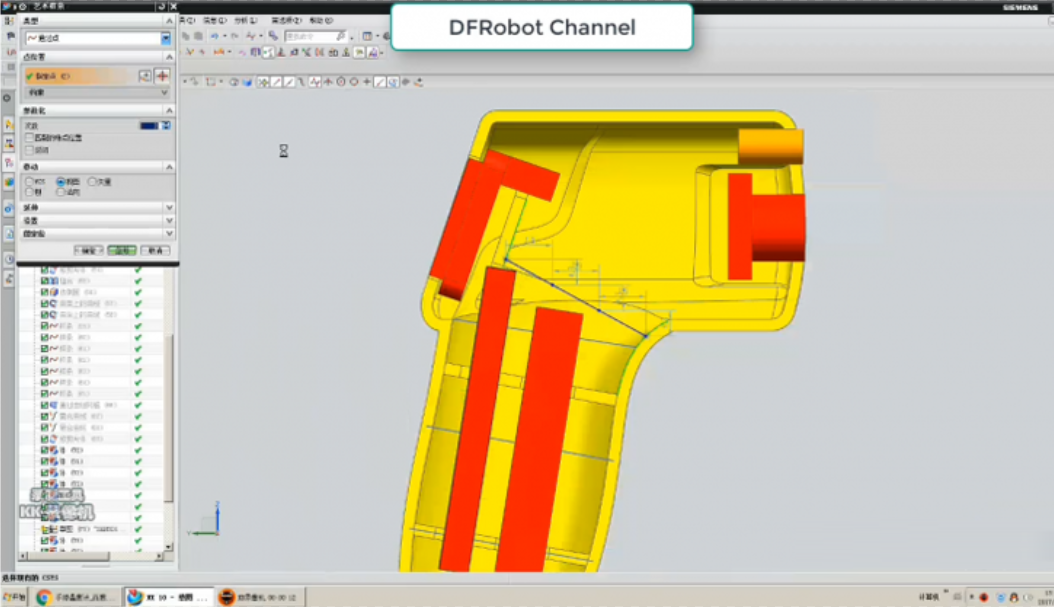Open the History clock tab in the resource bar
This screenshot has height=607, width=1054.
[x=9, y=259]
